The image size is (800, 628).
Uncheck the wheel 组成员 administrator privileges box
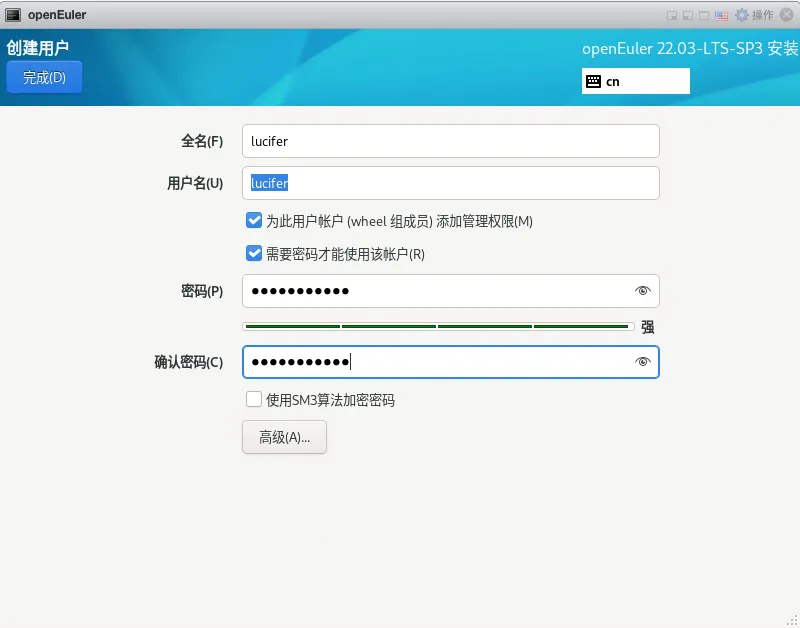pos(254,221)
